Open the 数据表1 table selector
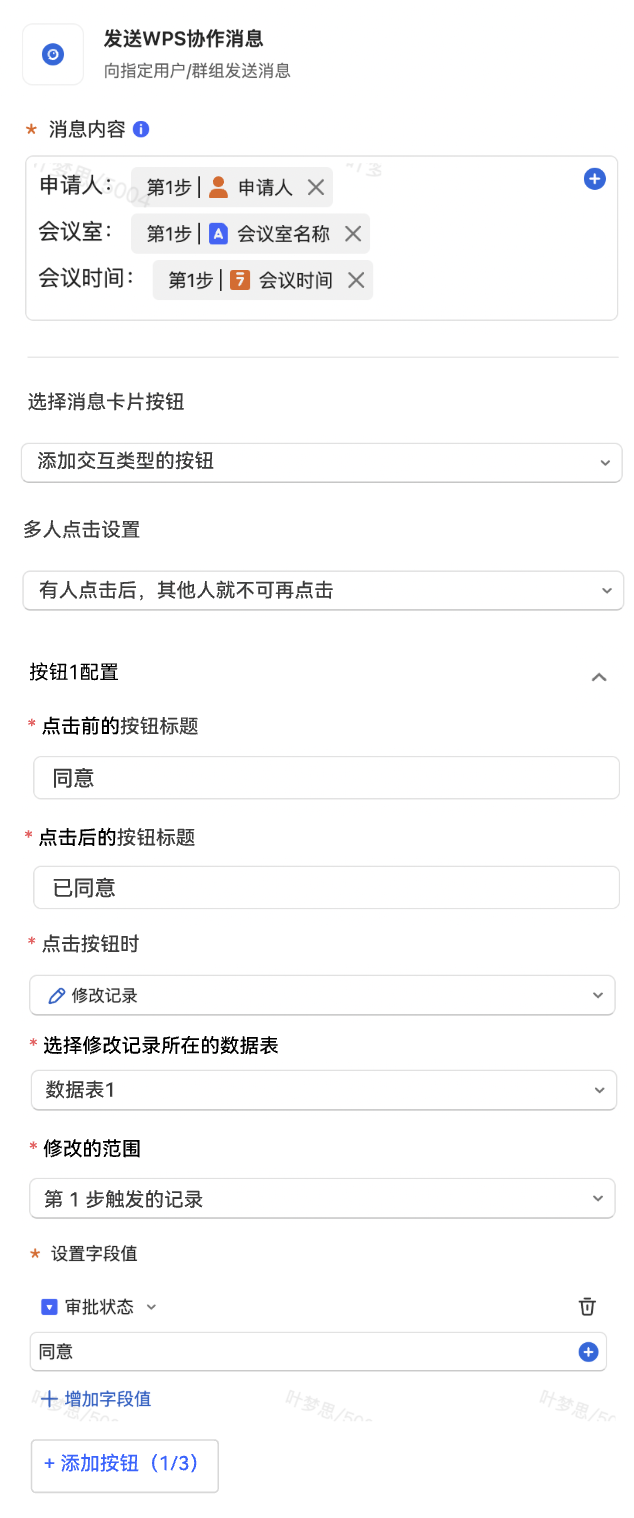Image resolution: width=634 pixels, height=1518 pixels. pos(322,1090)
